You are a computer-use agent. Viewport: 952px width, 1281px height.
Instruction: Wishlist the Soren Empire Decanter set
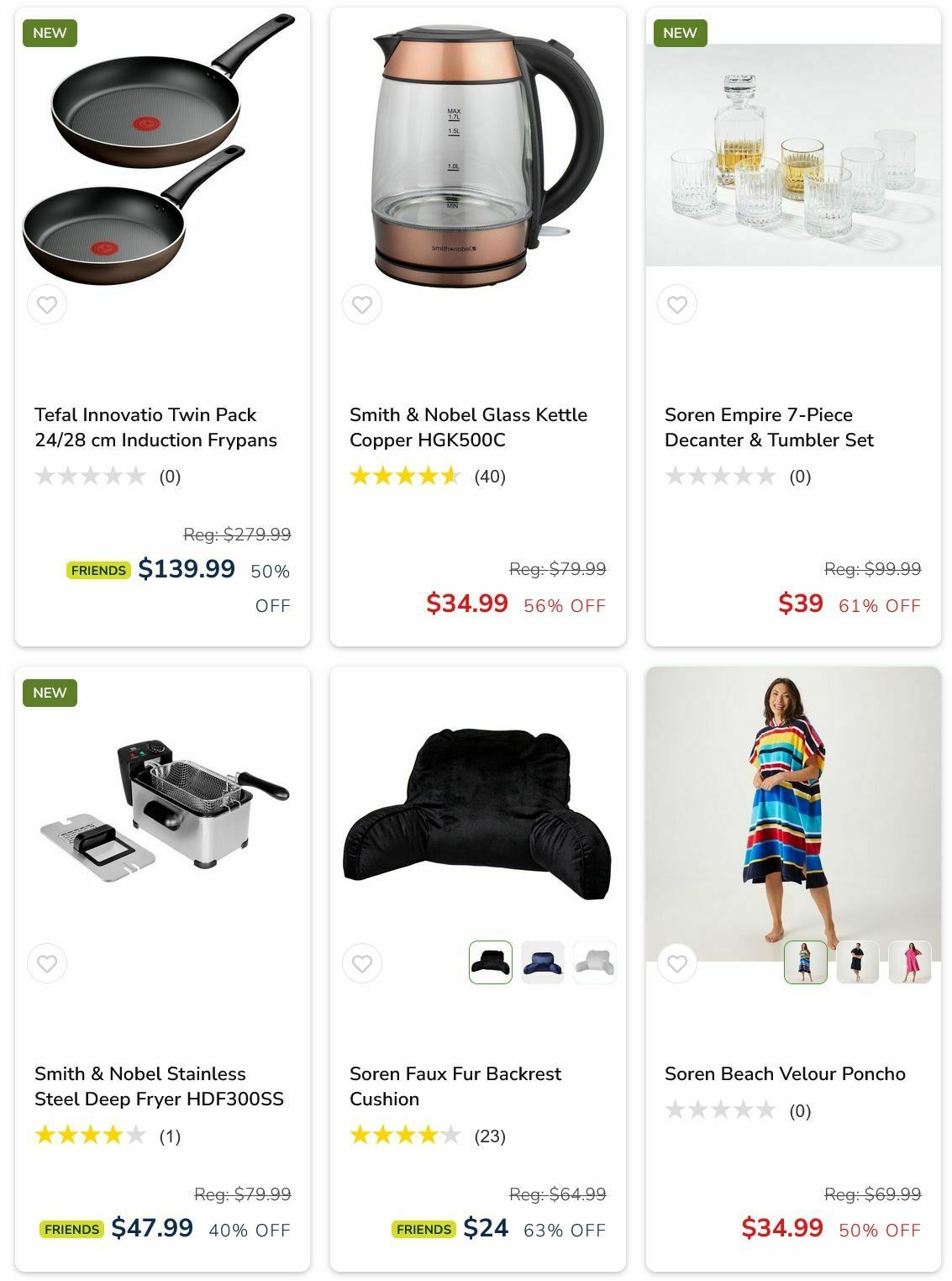(677, 304)
